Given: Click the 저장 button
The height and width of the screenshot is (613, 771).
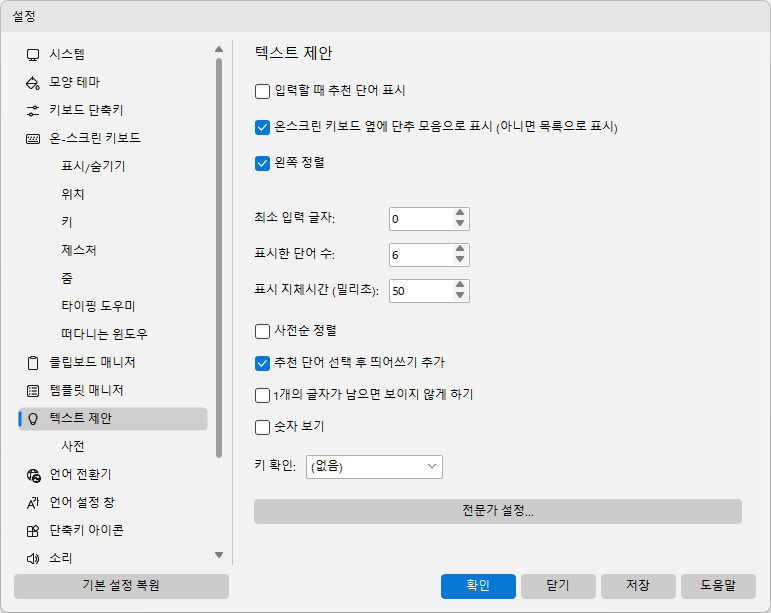Looking at the screenshot, I should 638,586.
